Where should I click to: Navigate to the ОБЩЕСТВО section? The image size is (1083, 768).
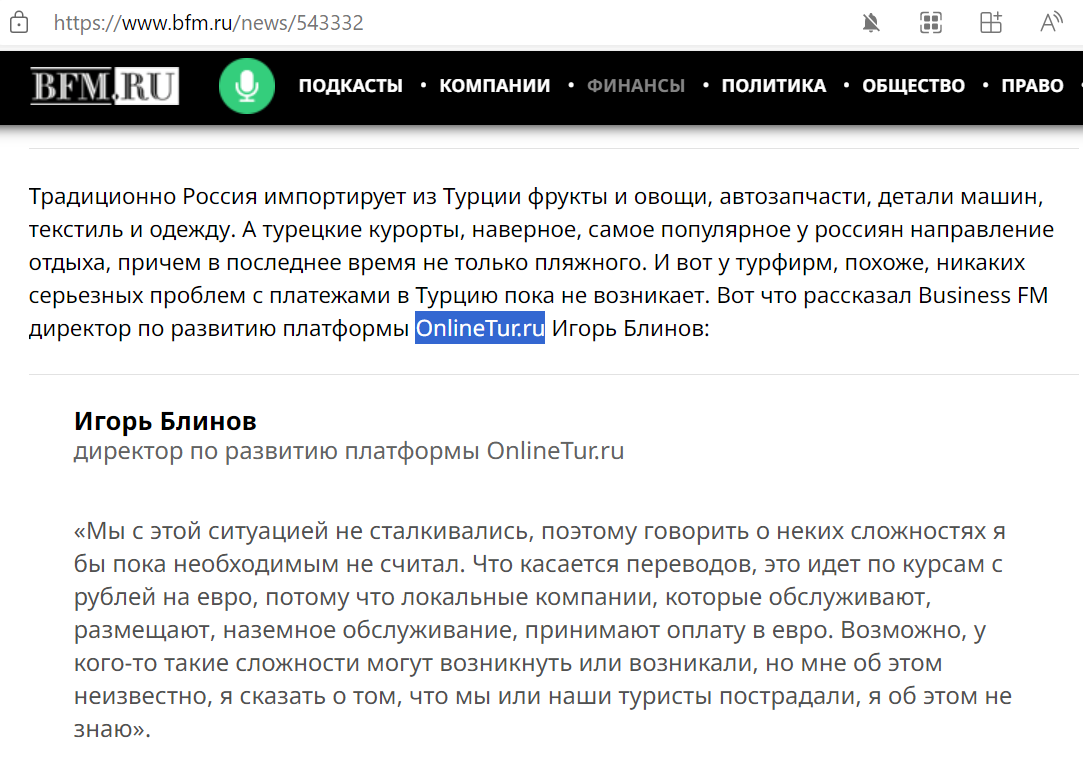[x=913, y=86]
